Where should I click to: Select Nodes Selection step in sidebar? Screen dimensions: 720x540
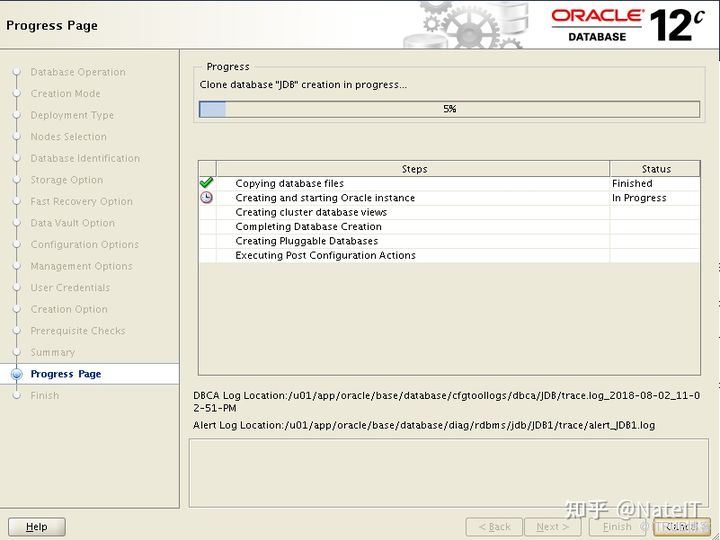pos(68,137)
